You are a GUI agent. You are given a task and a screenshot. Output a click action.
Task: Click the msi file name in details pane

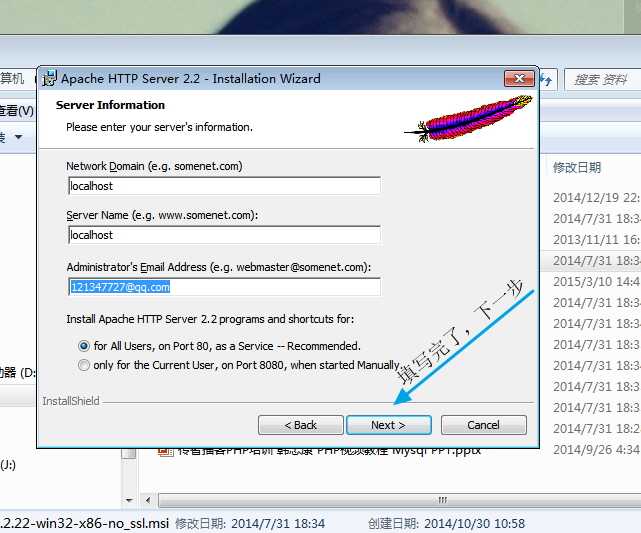click(x=85, y=524)
